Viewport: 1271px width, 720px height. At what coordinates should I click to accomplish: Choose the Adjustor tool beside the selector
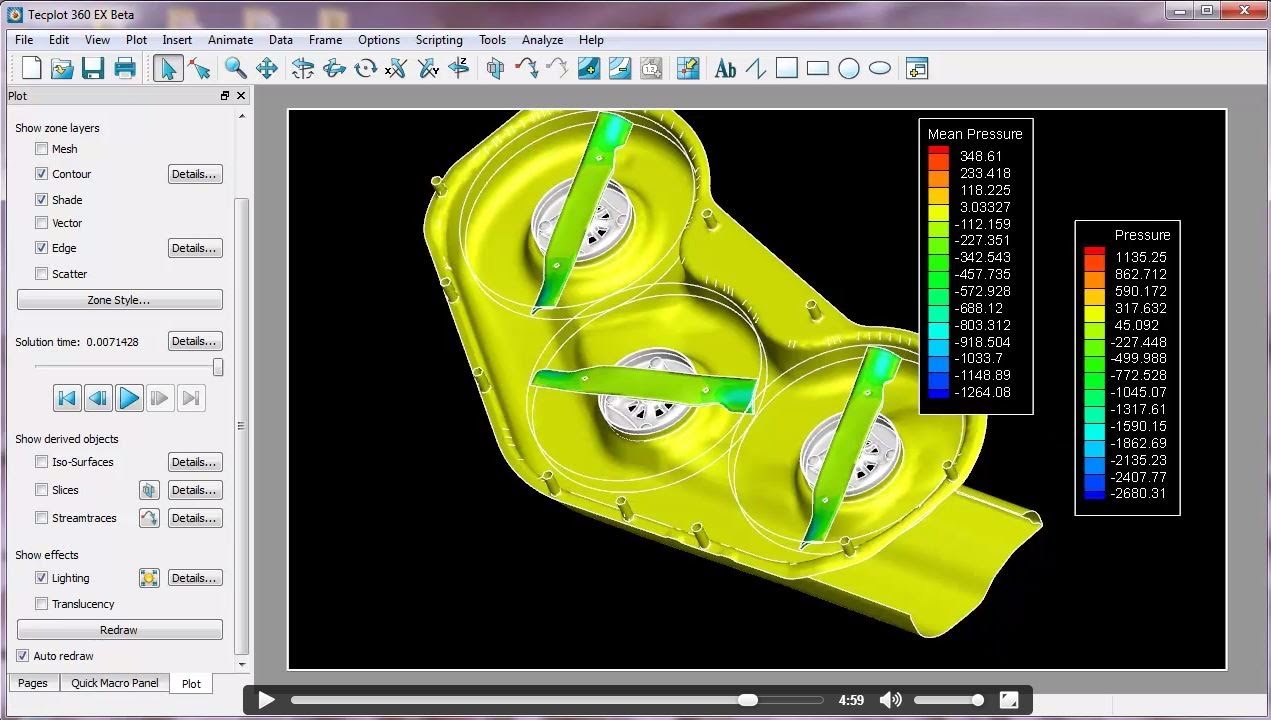[x=199, y=68]
